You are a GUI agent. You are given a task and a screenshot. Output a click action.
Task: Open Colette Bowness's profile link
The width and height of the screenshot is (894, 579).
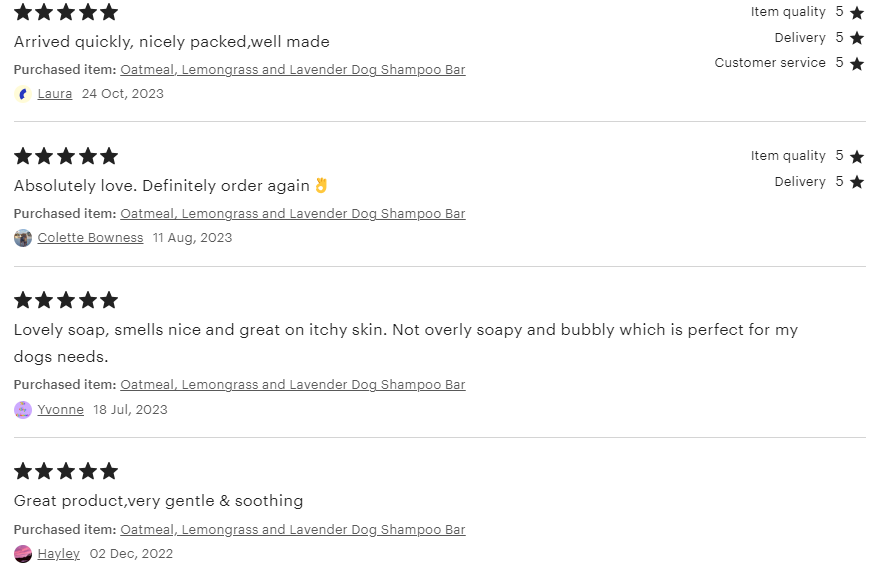tap(90, 238)
